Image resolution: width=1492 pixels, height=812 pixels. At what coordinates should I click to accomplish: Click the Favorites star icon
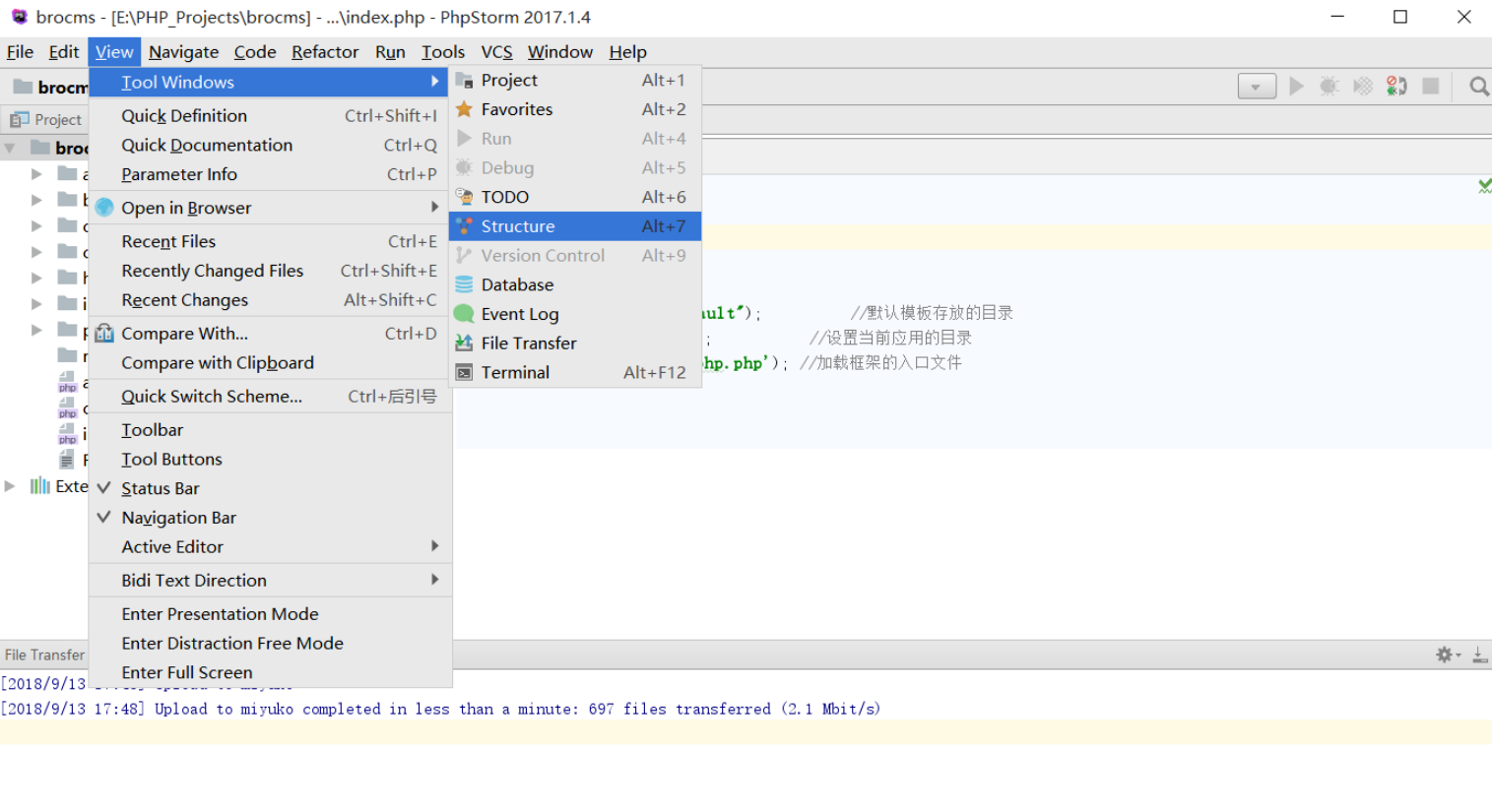click(x=464, y=109)
